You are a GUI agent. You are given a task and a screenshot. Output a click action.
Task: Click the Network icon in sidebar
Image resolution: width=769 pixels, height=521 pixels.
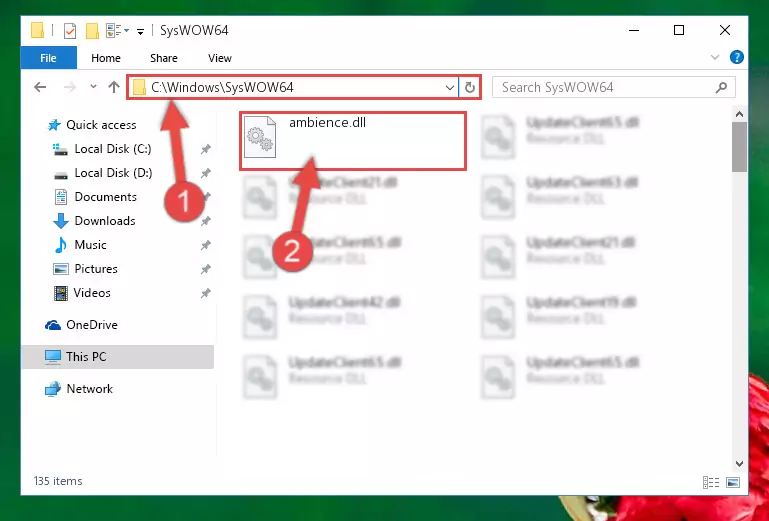tap(52, 389)
